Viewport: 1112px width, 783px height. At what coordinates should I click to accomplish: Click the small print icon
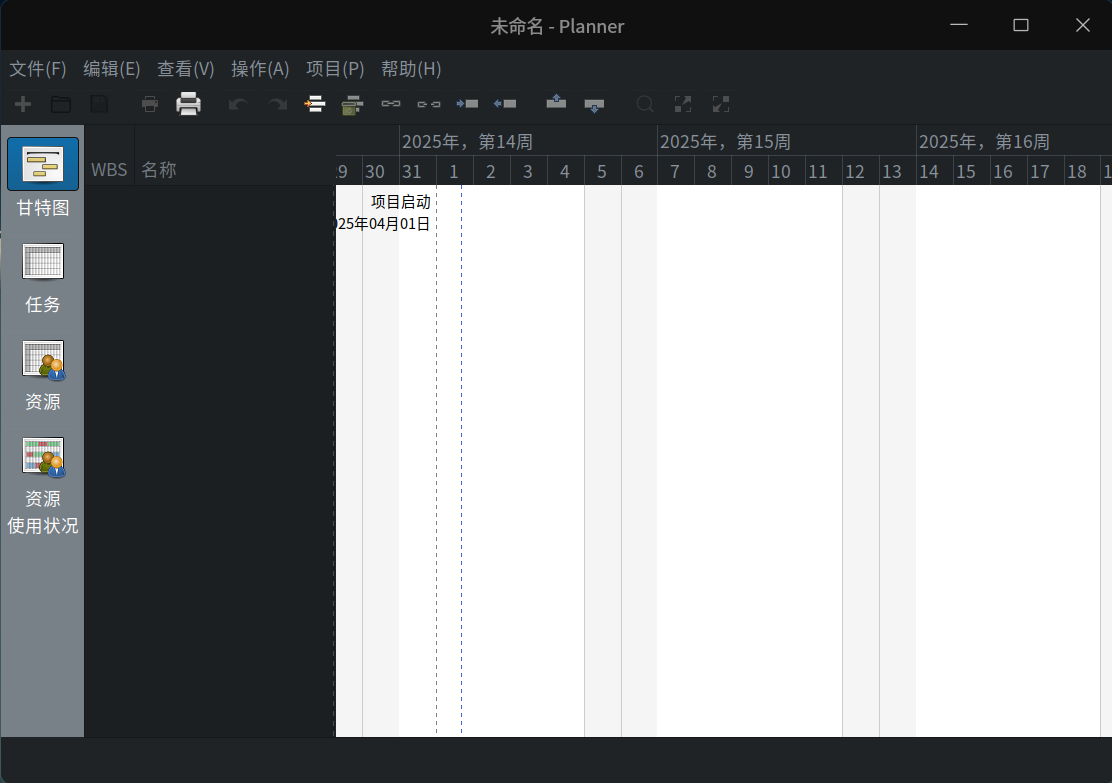[x=150, y=104]
